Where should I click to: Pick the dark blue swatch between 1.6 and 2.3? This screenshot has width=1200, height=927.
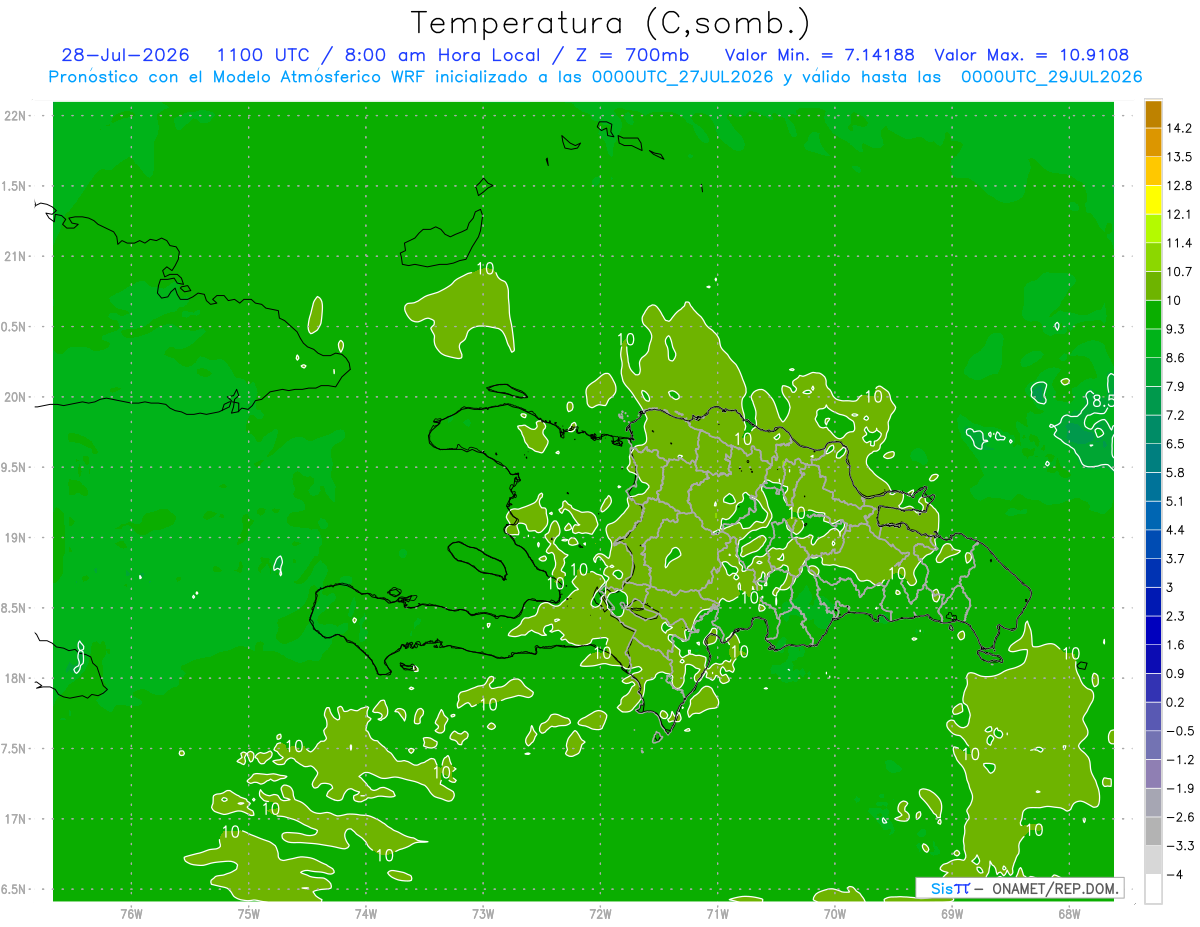click(x=1153, y=630)
